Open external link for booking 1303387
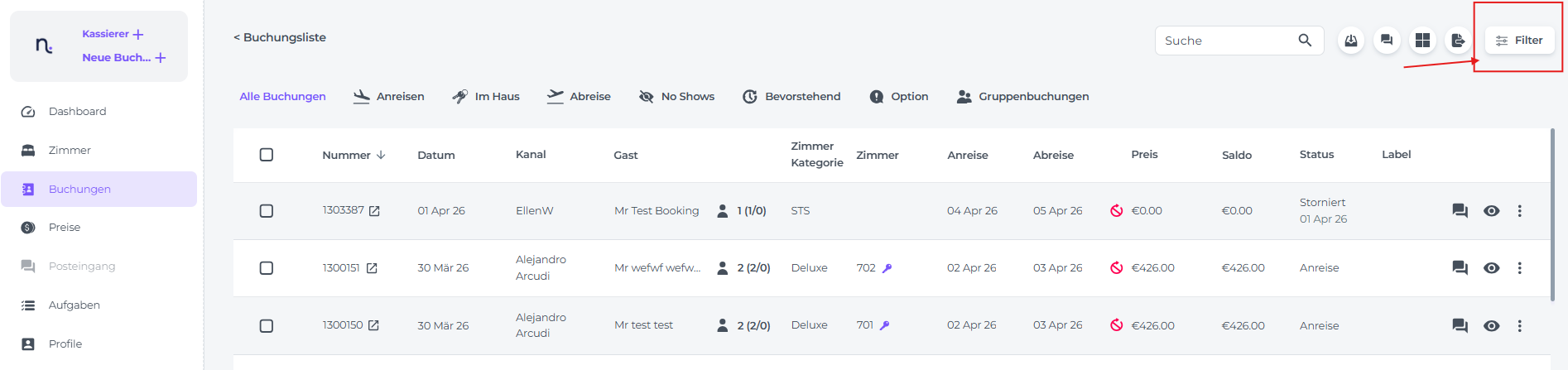 (x=374, y=211)
